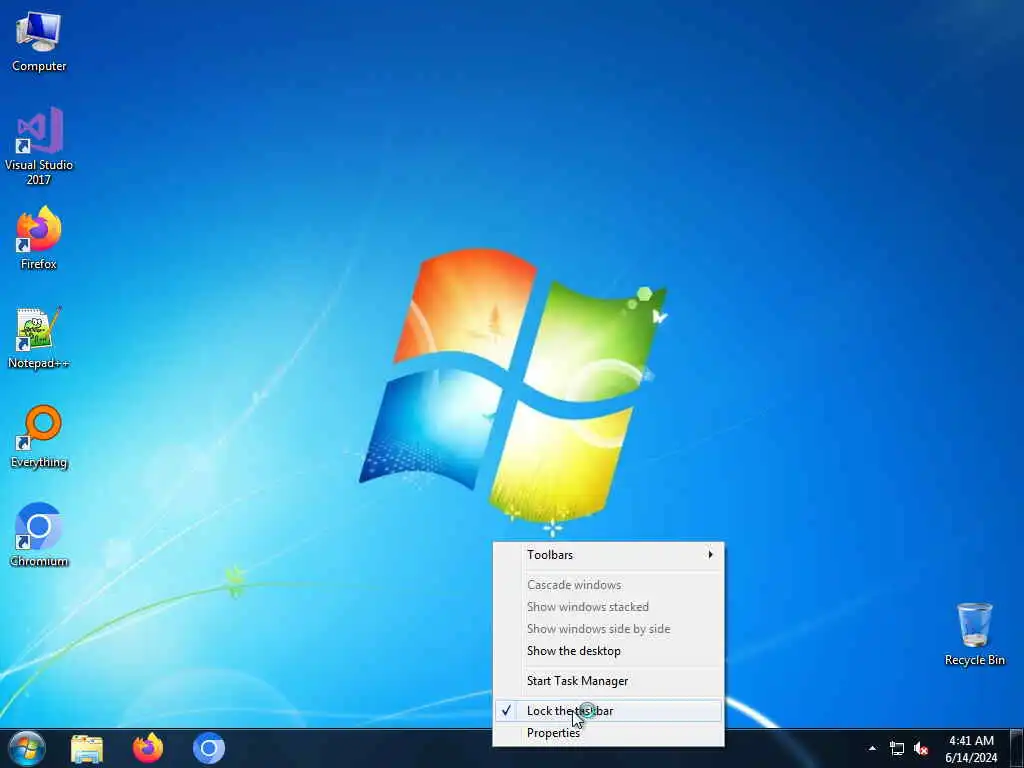Choose Start Task Manager
The height and width of the screenshot is (768, 1024).
(x=608, y=680)
